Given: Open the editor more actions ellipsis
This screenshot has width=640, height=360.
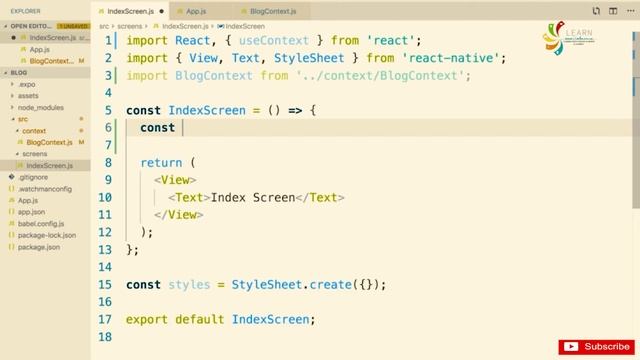Looking at the screenshot, I should click(630, 11).
